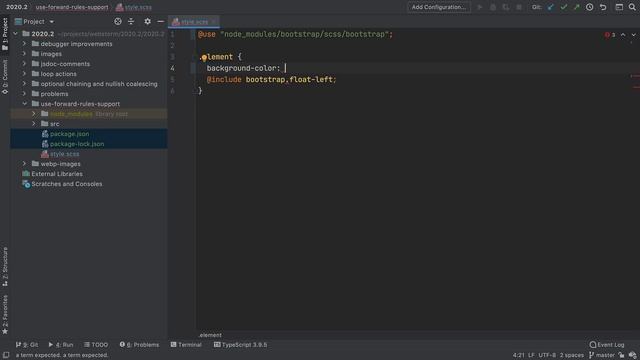This screenshot has height=360, width=640.
Task: Open the Project sidebar tab
Action: 5,34
